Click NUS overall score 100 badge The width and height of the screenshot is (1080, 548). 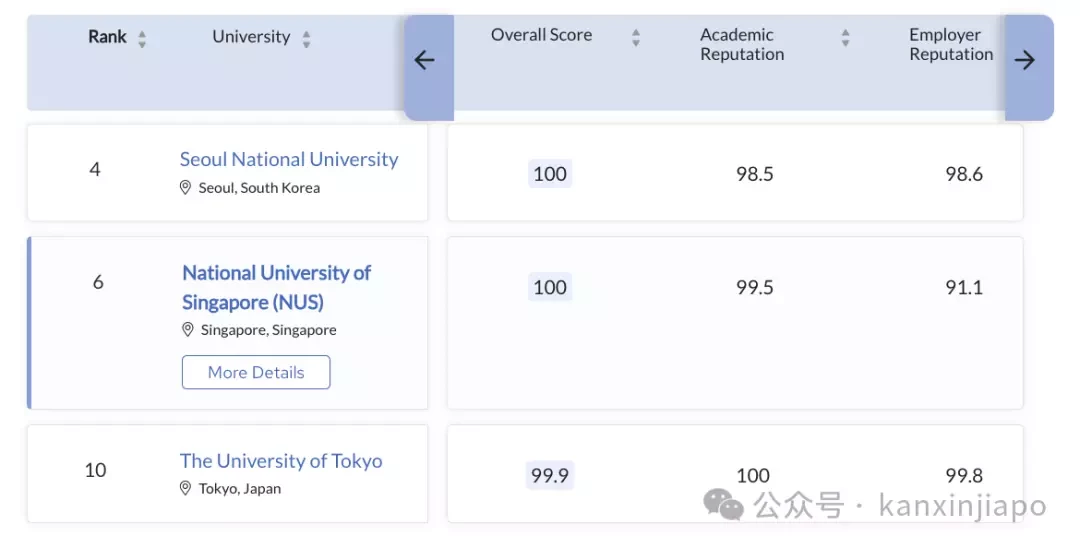pos(550,287)
